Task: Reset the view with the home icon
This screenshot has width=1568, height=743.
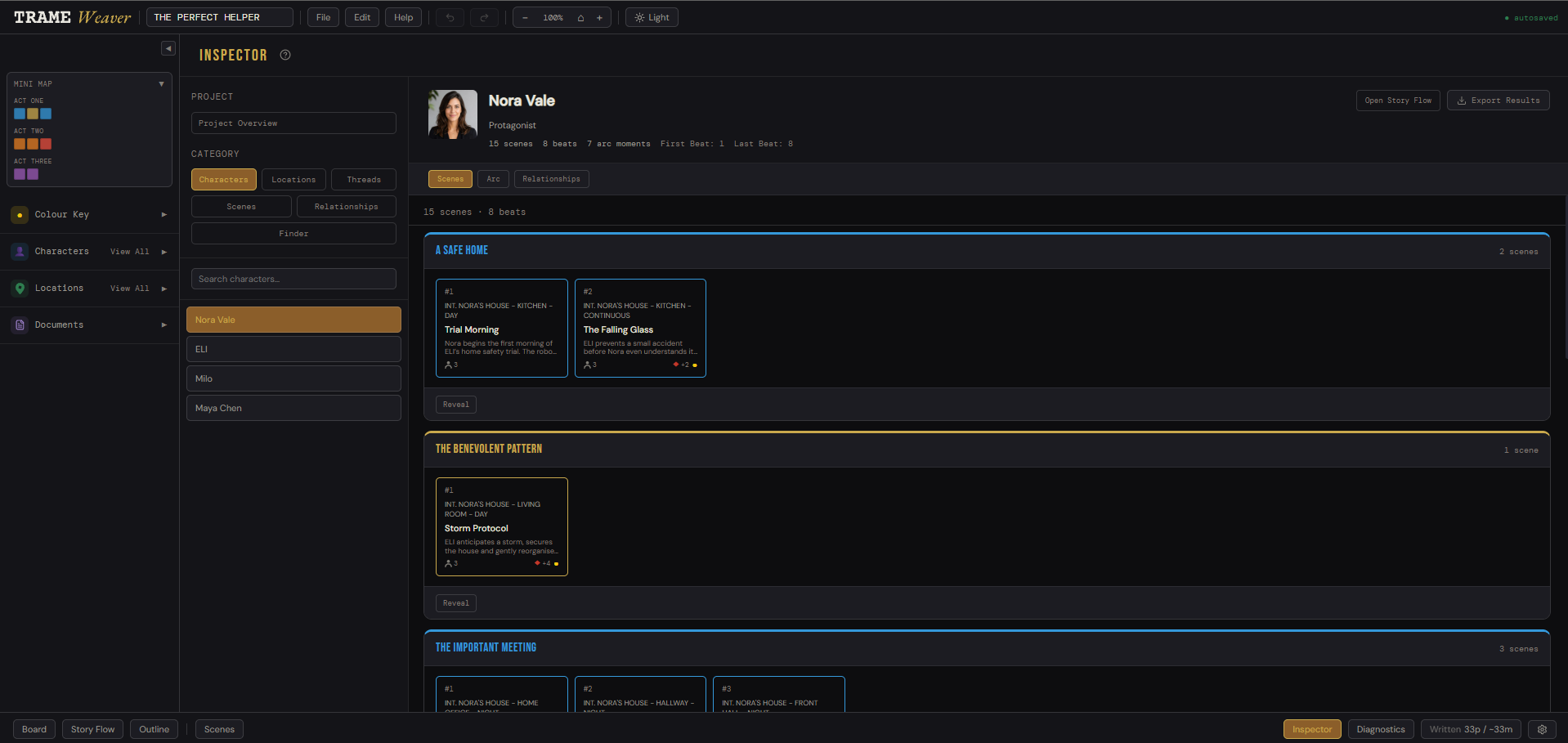Action: click(580, 17)
